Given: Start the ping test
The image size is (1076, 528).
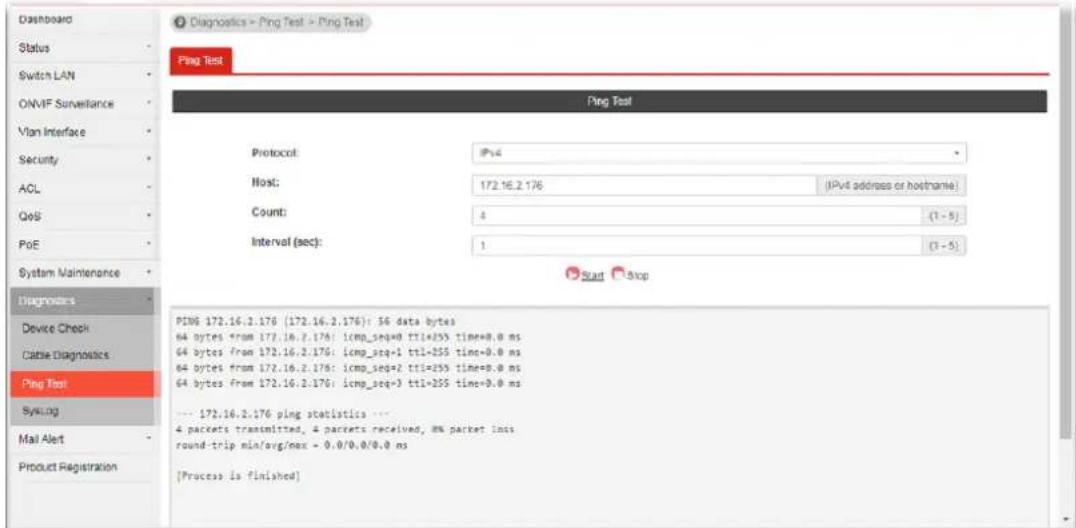Looking at the screenshot, I should pos(585,275).
